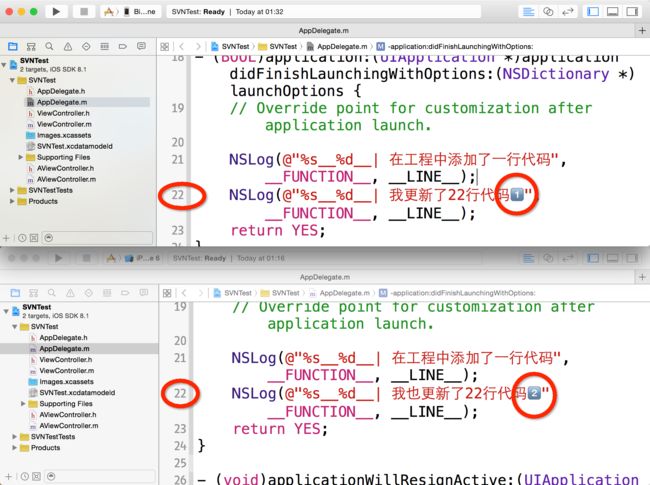
Task: Add a new tab in bottom window
Action: [x=643, y=277]
